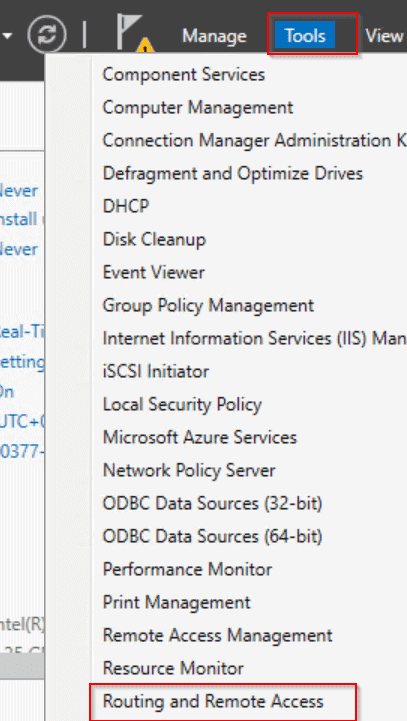The height and width of the screenshot is (721, 407).
Task: Launch Component Services from Tools menu
Action: 183,74
